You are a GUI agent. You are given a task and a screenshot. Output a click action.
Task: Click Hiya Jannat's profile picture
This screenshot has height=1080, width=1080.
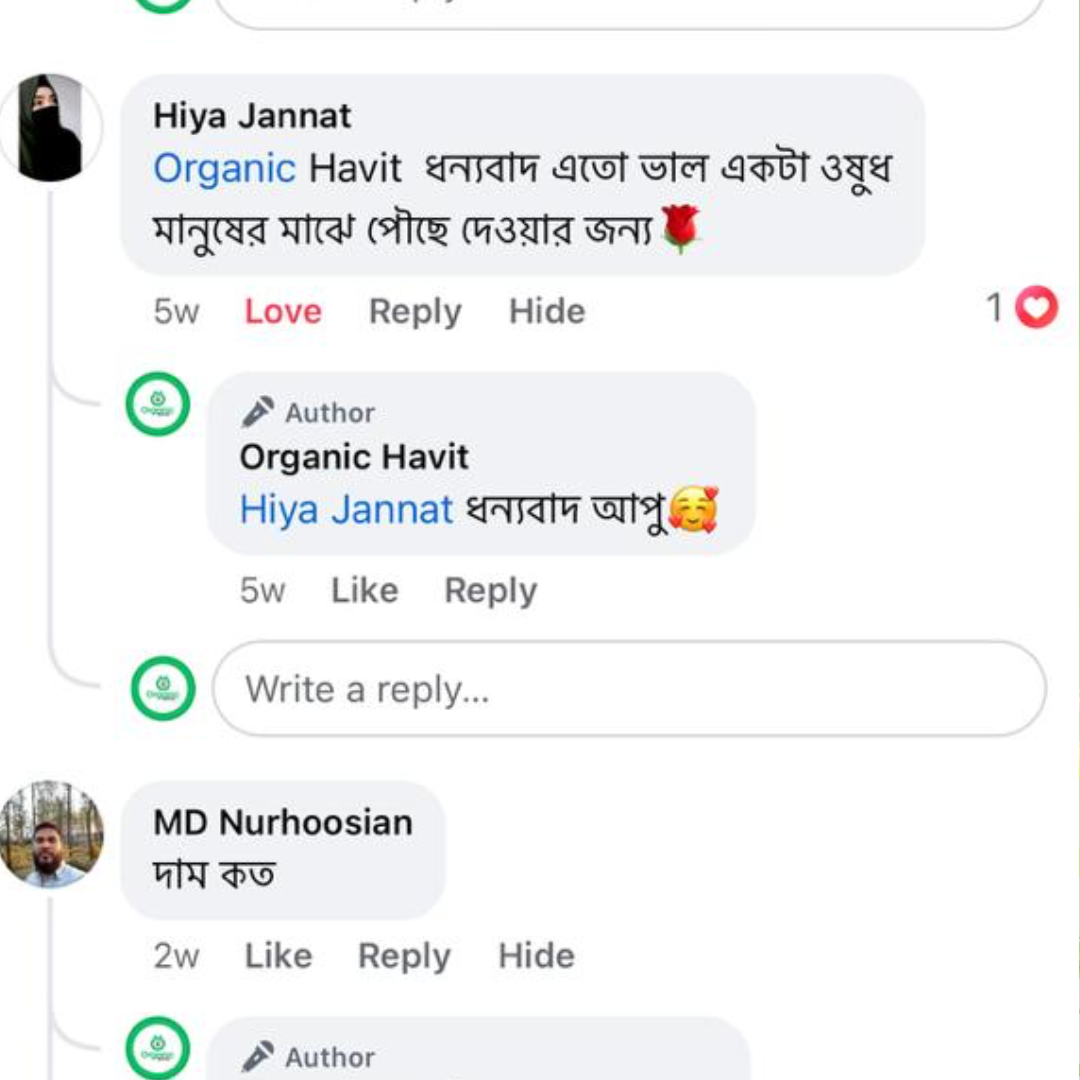point(50,127)
